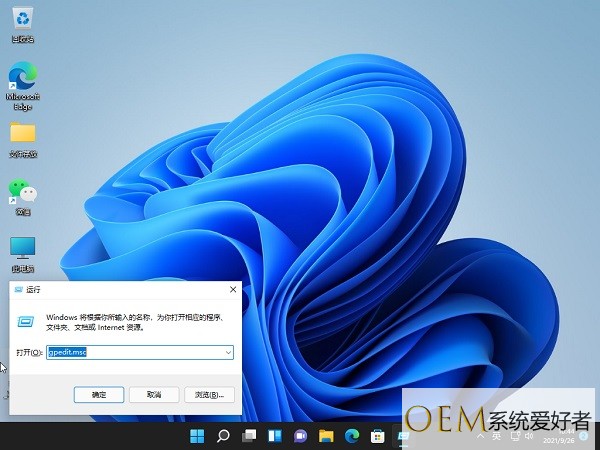Viewport: 600px width, 450px height.
Task: Click the taskbar Search magnifier
Action: 223,436
